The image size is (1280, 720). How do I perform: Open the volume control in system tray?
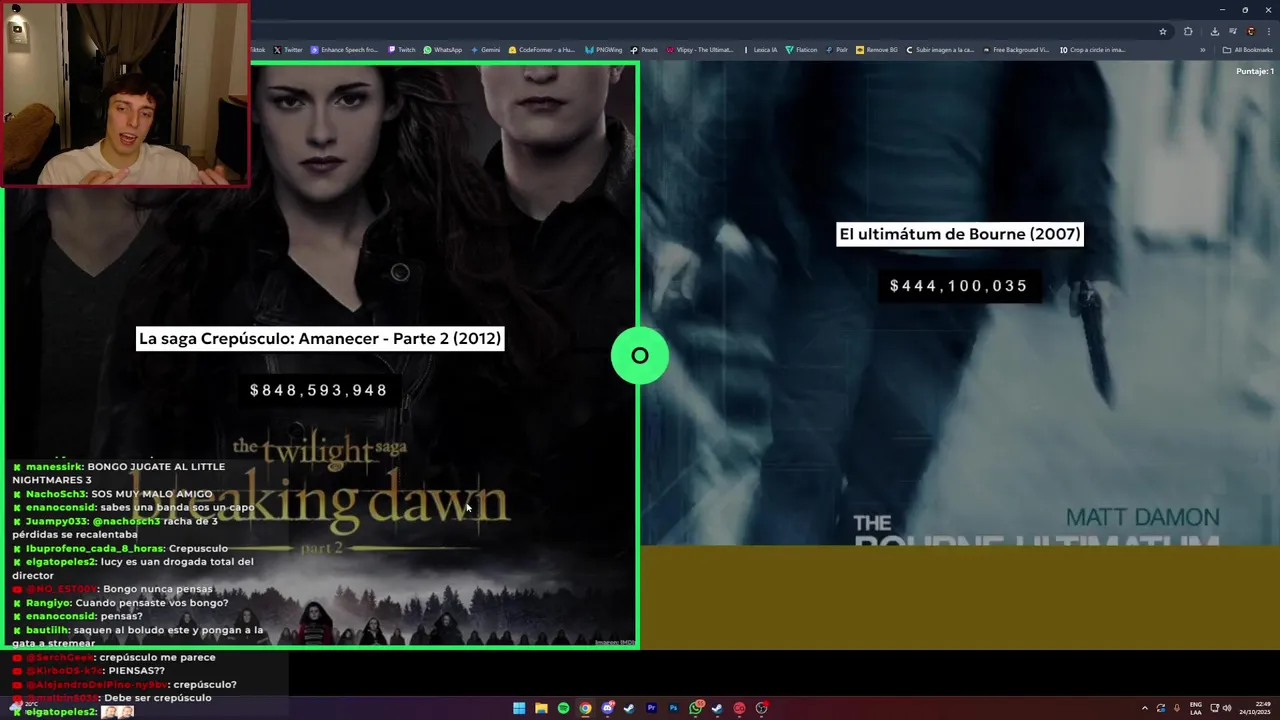pos(1227,708)
